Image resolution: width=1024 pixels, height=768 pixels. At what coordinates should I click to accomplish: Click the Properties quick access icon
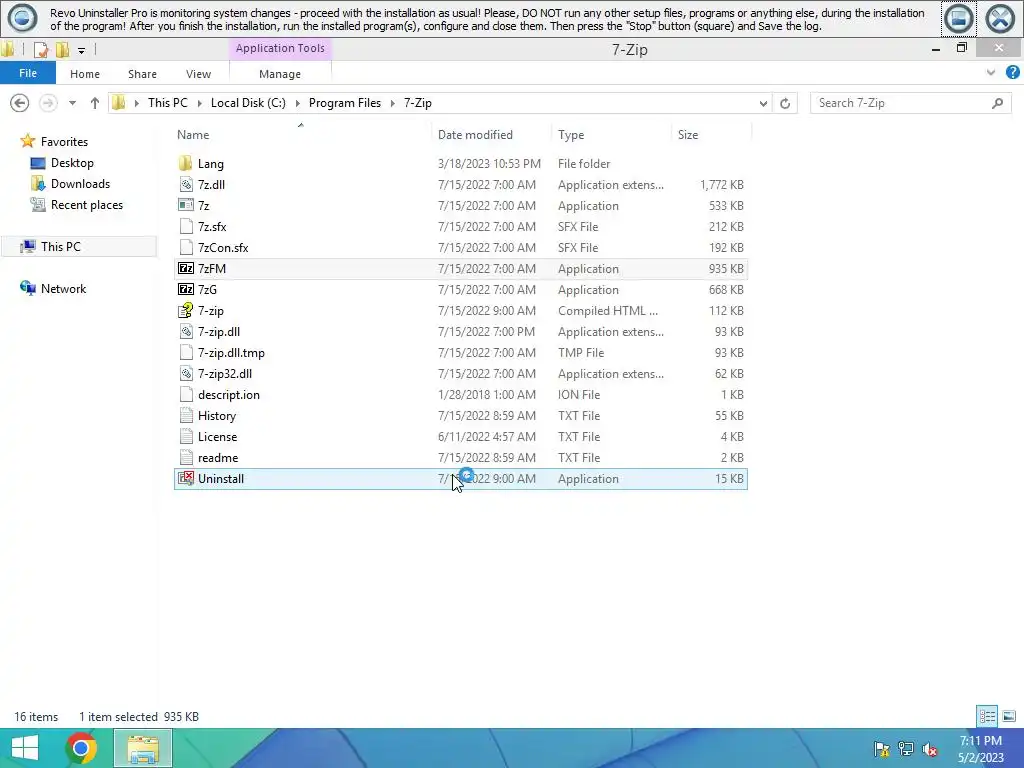(x=40, y=50)
